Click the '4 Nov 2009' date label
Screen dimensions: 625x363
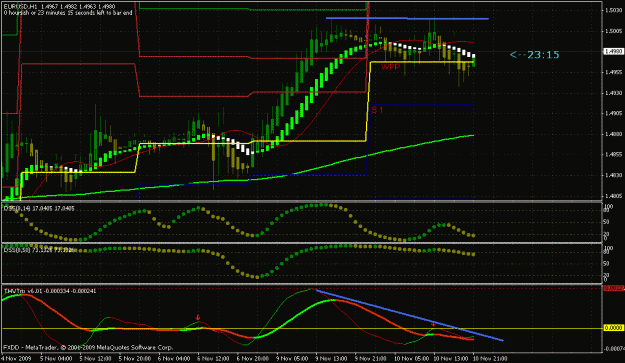pyautogui.click(x=16, y=358)
